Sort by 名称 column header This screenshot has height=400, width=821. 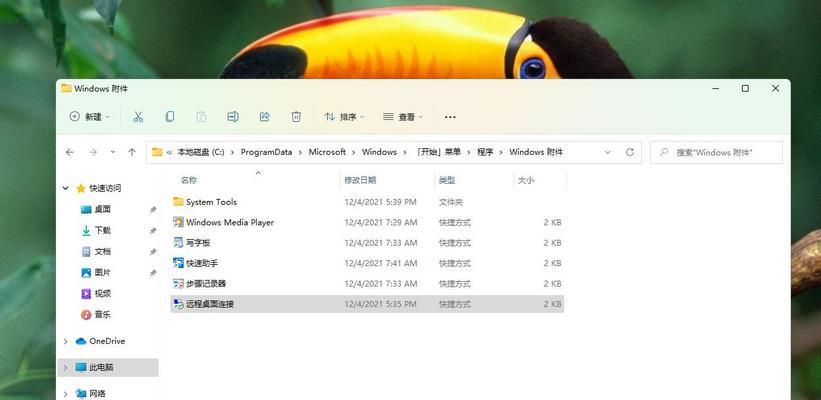pos(189,180)
